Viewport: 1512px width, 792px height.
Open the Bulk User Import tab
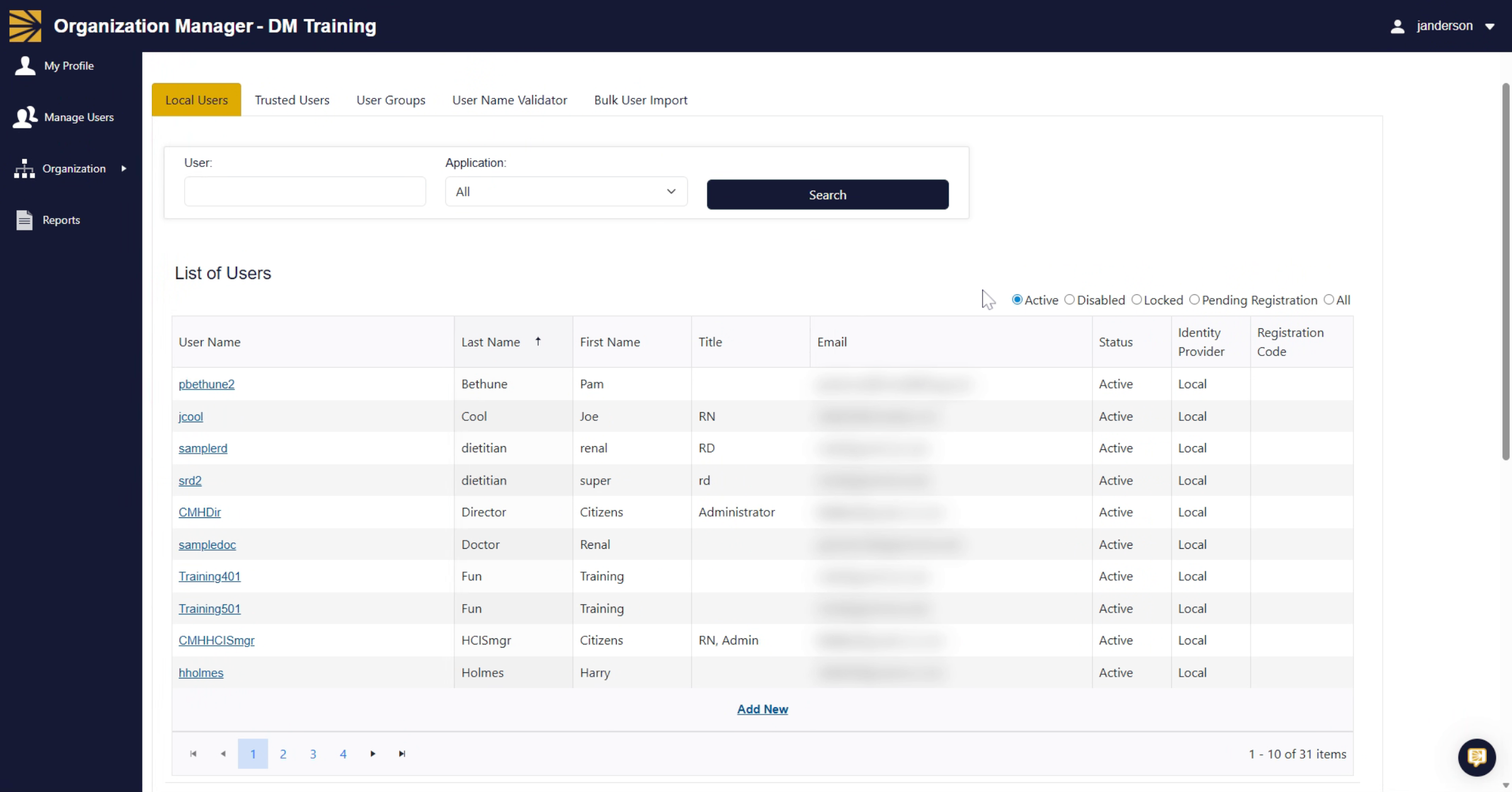(x=641, y=100)
